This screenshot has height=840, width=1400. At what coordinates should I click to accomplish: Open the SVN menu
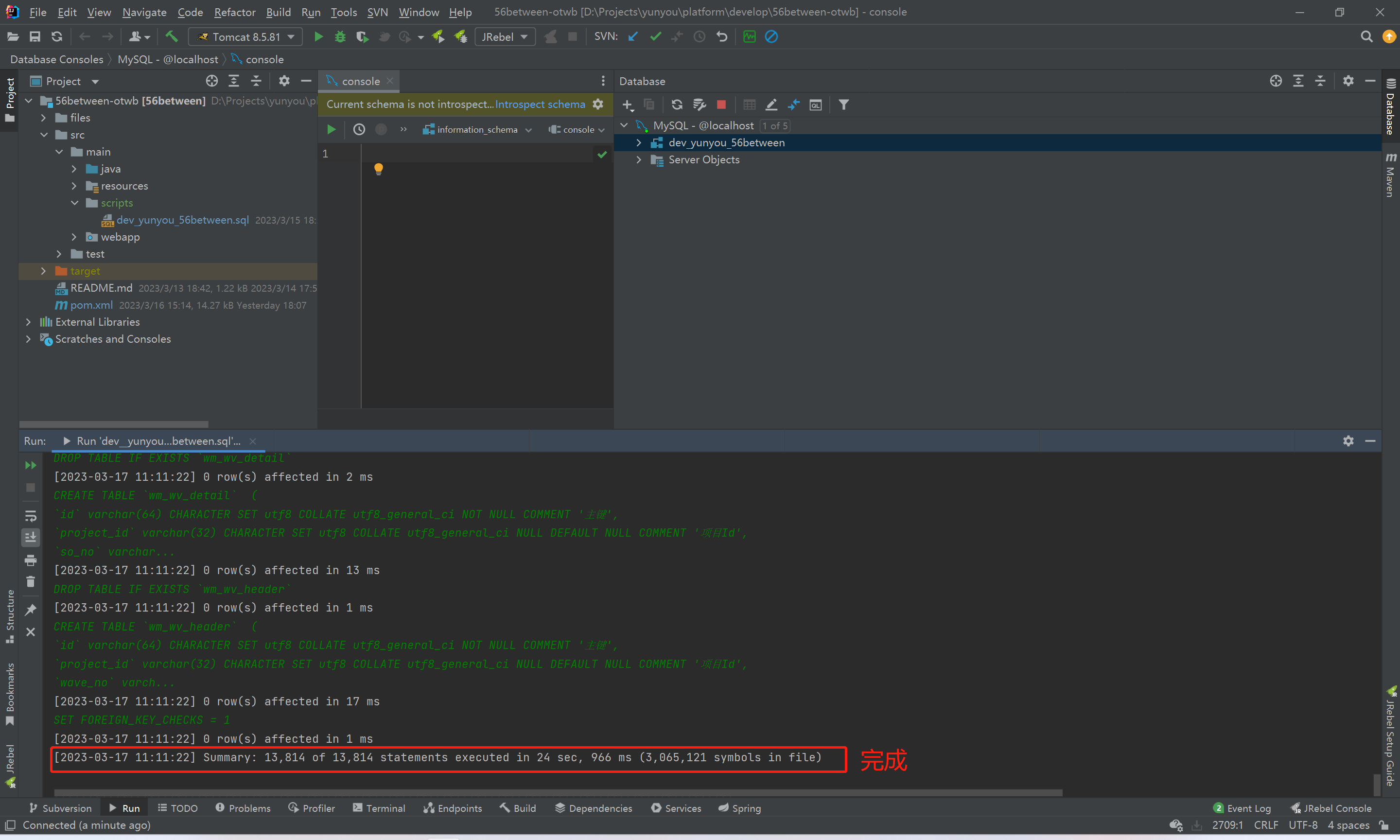click(x=377, y=12)
